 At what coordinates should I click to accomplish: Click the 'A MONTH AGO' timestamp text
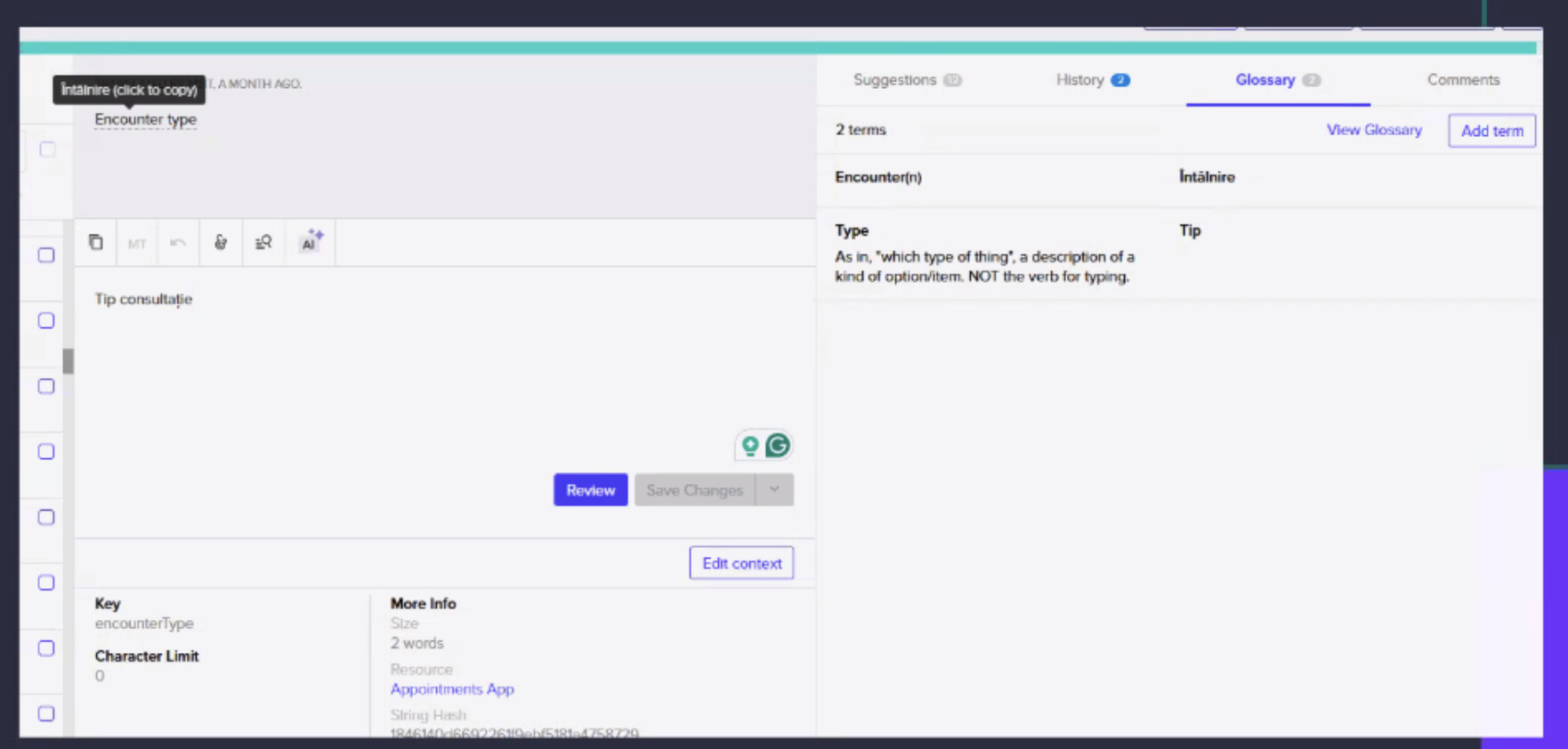261,84
